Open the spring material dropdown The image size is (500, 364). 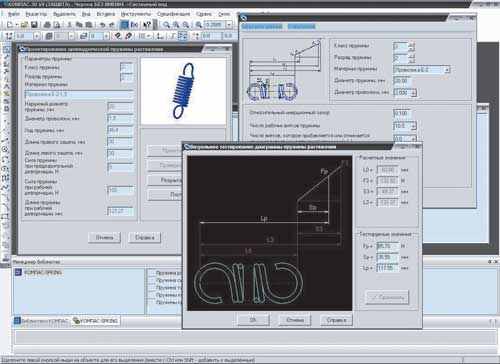[x=447, y=70]
